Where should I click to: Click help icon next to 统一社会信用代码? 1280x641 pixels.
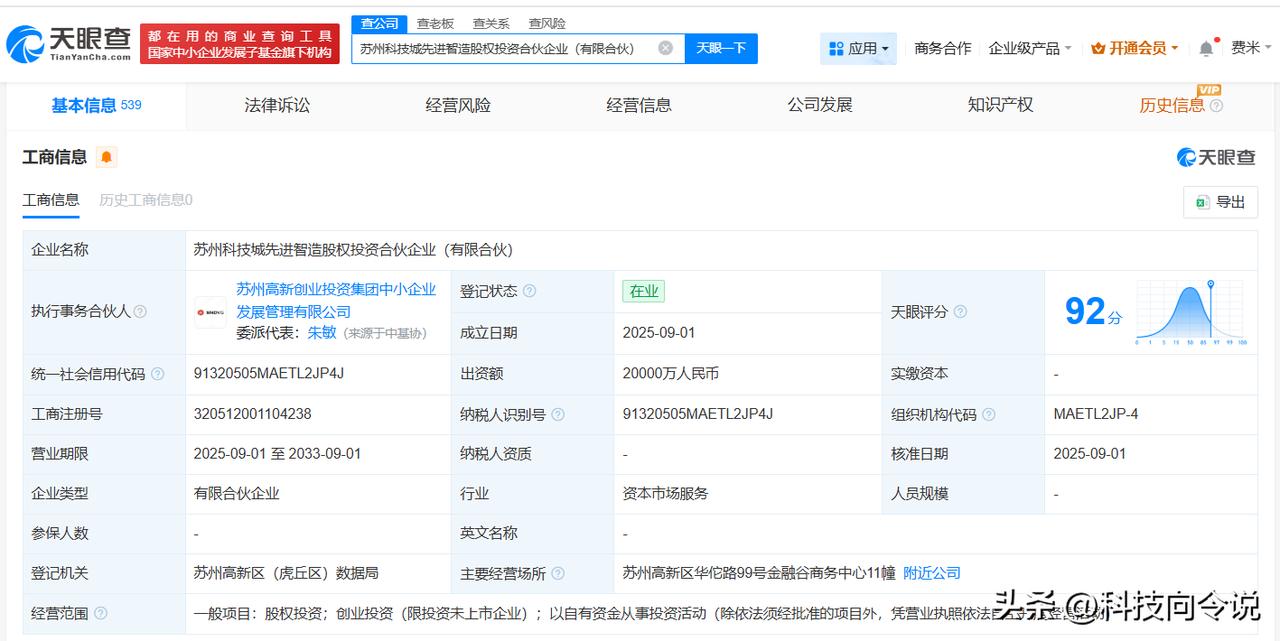click(156, 374)
